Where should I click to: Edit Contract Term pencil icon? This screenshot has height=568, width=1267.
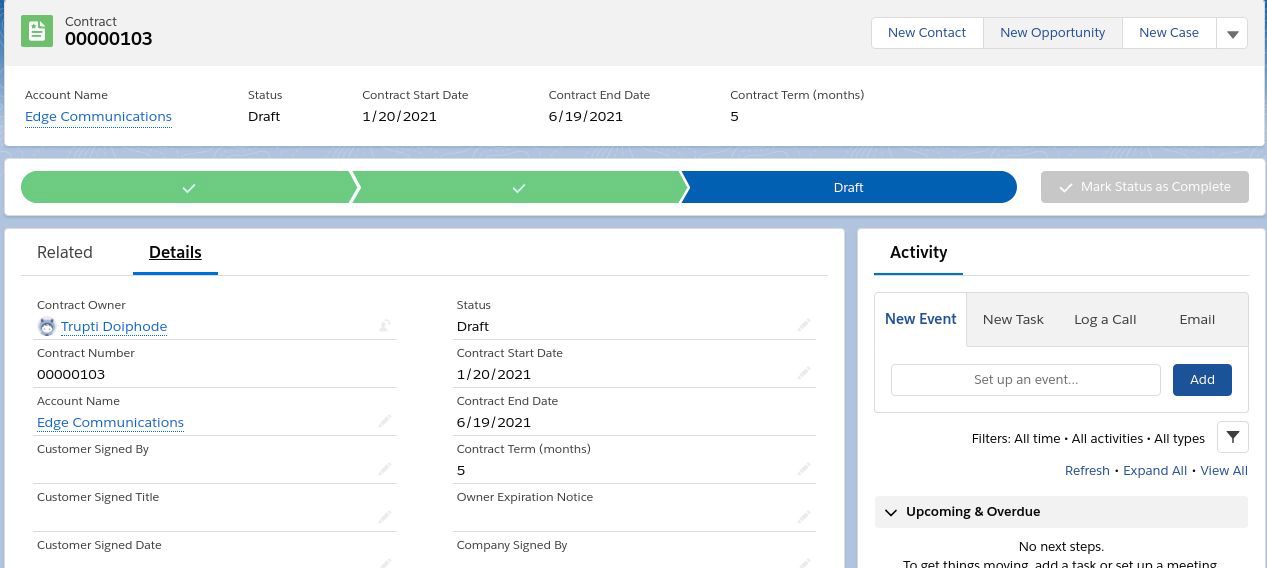(x=804, y=469)
